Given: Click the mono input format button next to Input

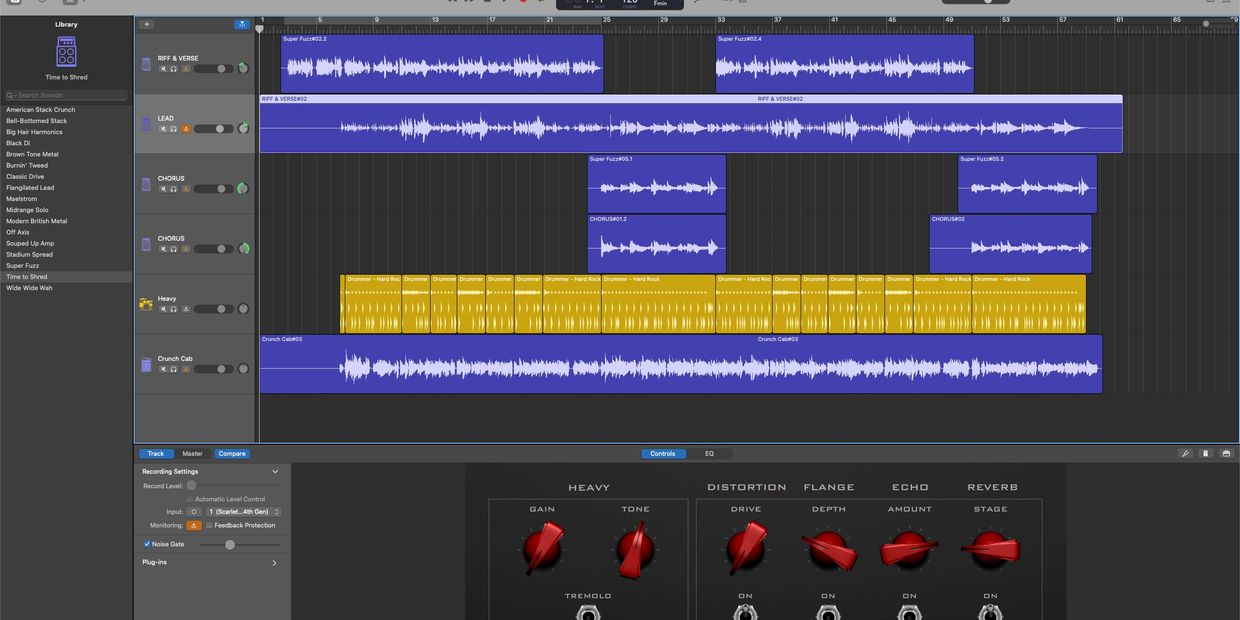Looking at the screenshot, I should (194, 512).
